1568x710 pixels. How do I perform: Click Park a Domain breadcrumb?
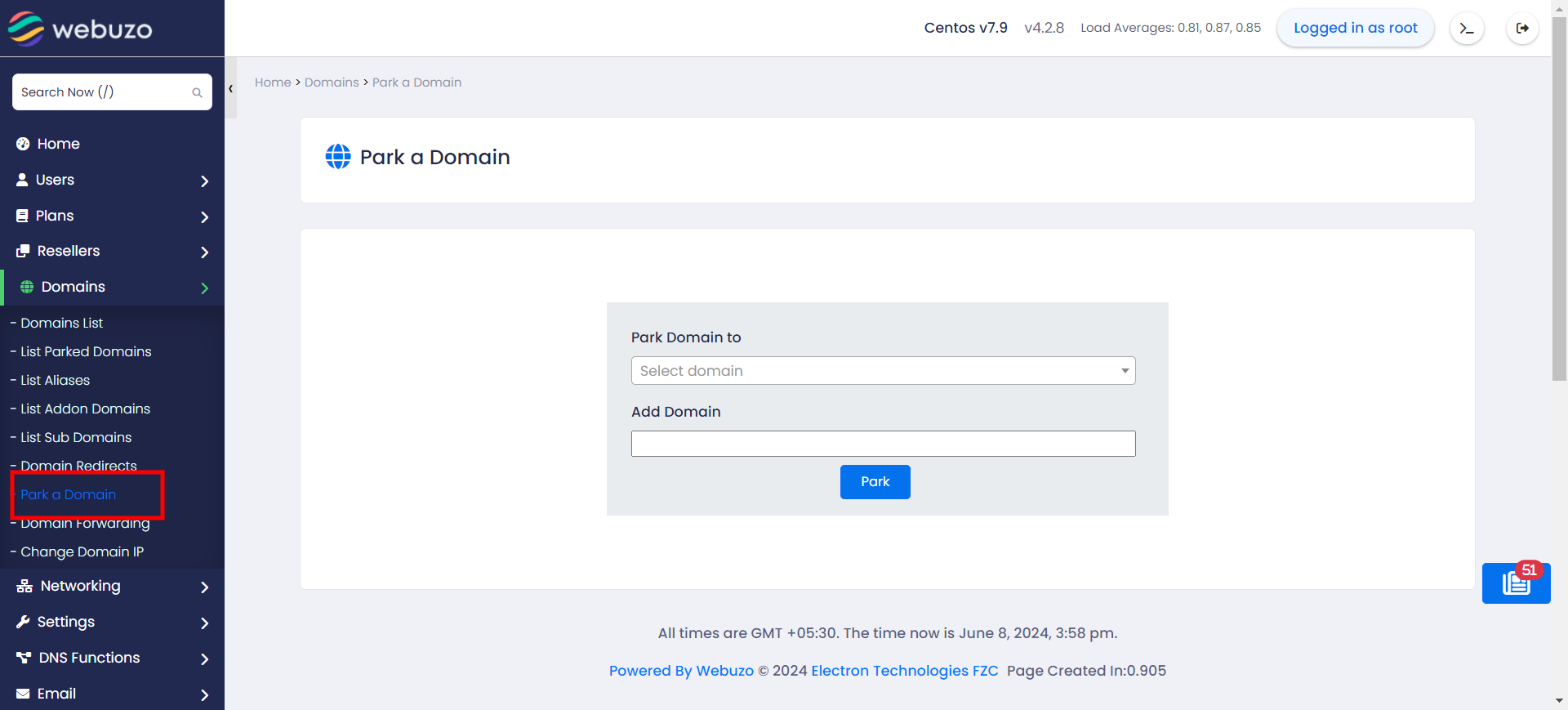pyautogui.click(x=416, y=83)
